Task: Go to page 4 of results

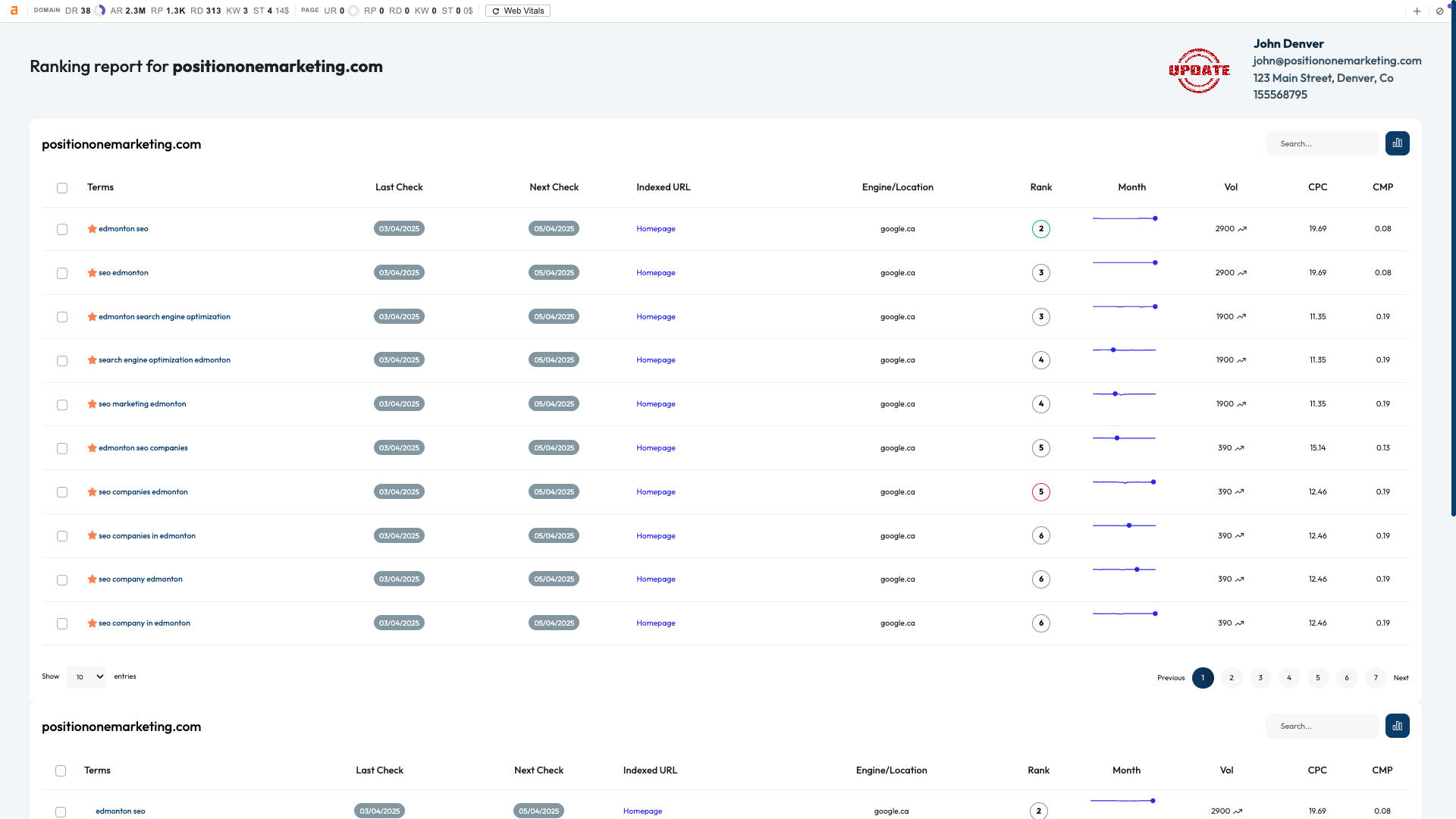Action: [1289, 678]
